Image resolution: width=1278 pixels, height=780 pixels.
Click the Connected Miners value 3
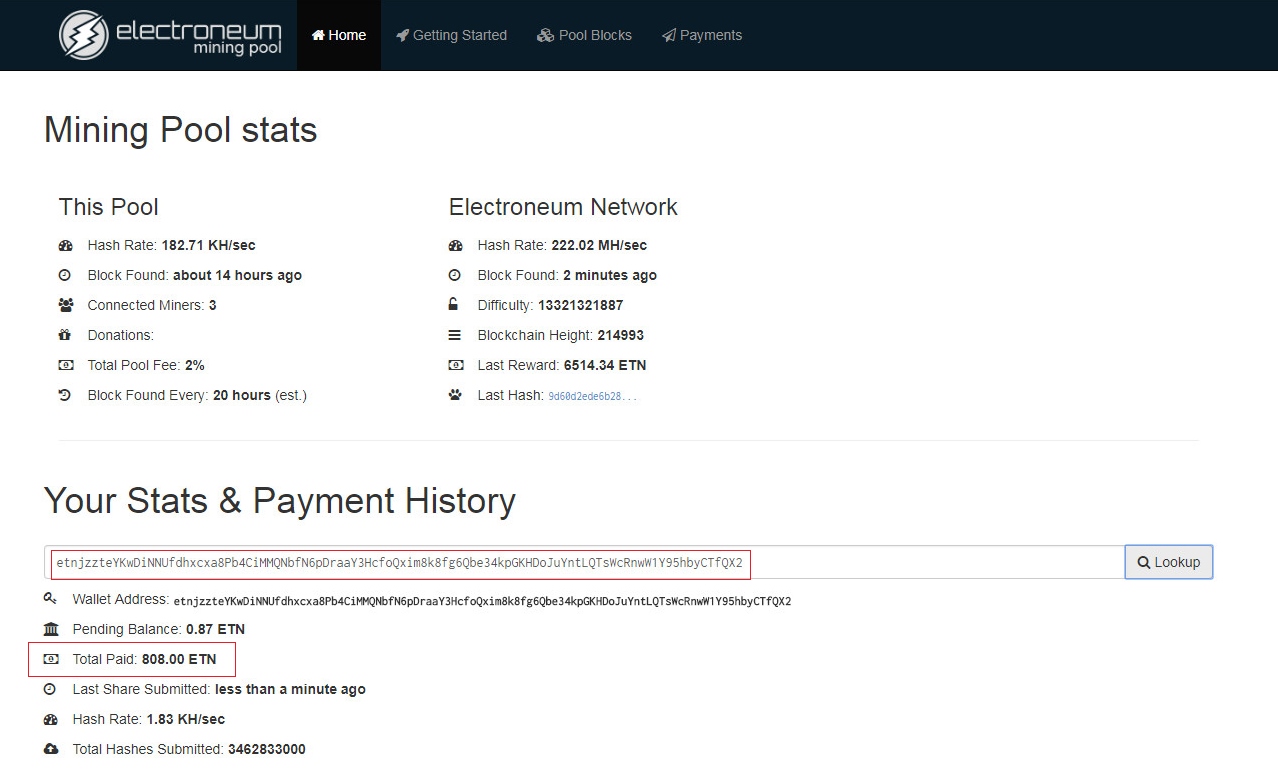click(x=213, y=305)
